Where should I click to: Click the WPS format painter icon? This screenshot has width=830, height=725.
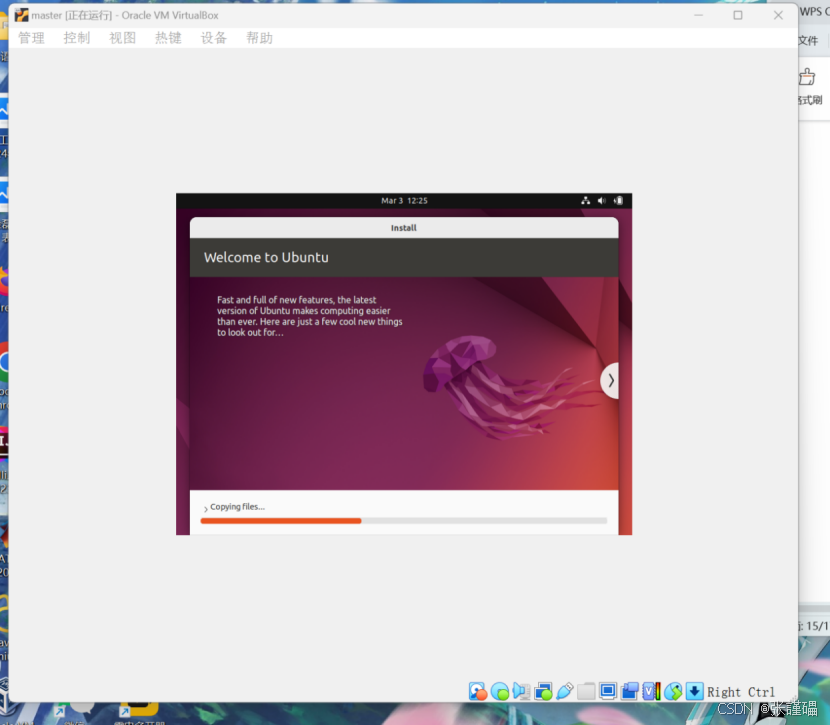click(x=807, y=77)
